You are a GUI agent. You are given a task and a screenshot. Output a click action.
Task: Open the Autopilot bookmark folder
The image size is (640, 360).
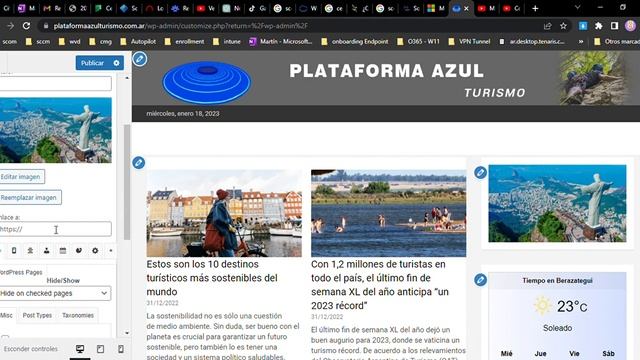(x=138, y=41)
